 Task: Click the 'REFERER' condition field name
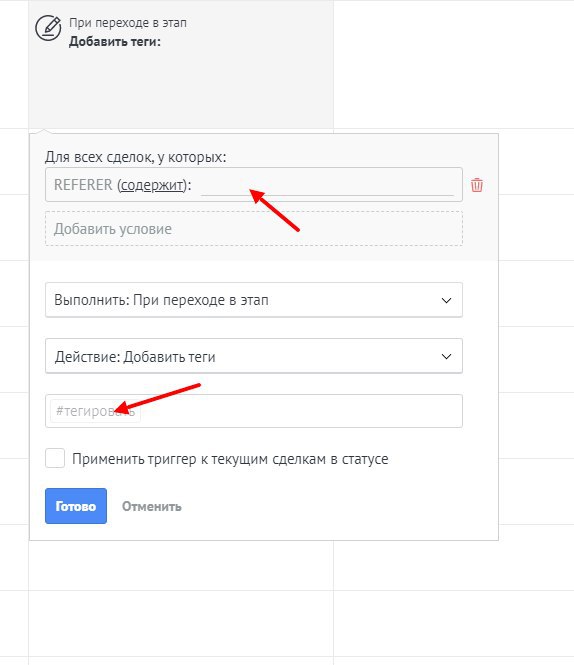click(83, 185)
